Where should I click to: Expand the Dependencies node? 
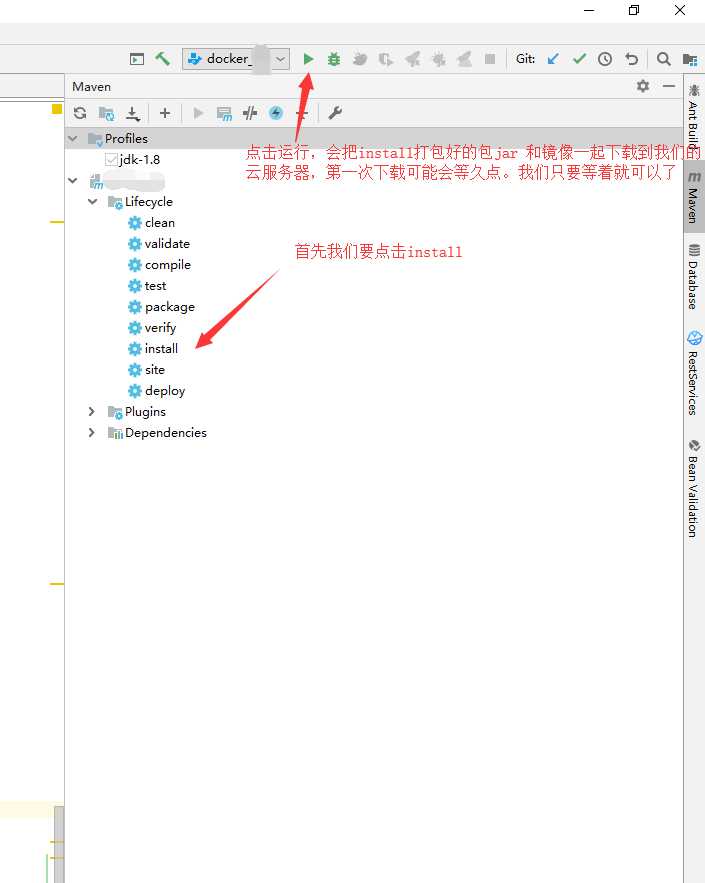[92, 432]
